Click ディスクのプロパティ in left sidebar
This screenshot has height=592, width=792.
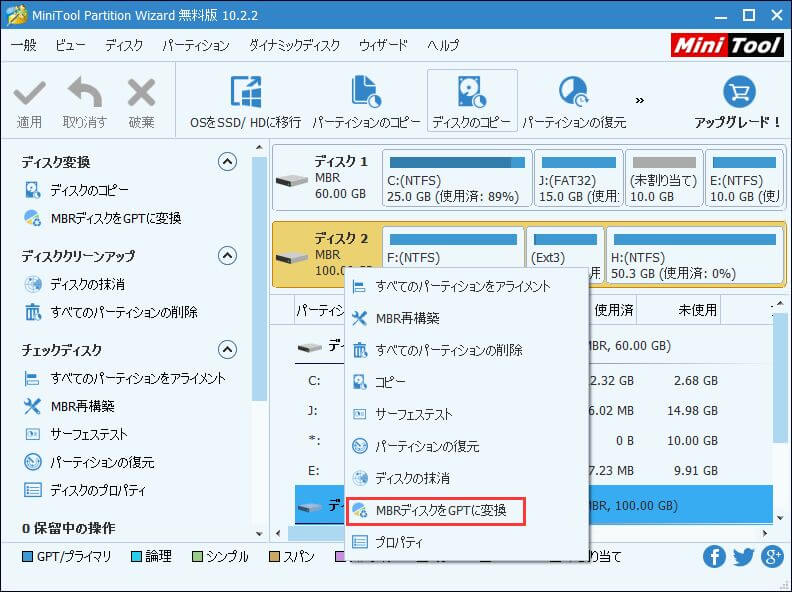(x=98, y=490)
